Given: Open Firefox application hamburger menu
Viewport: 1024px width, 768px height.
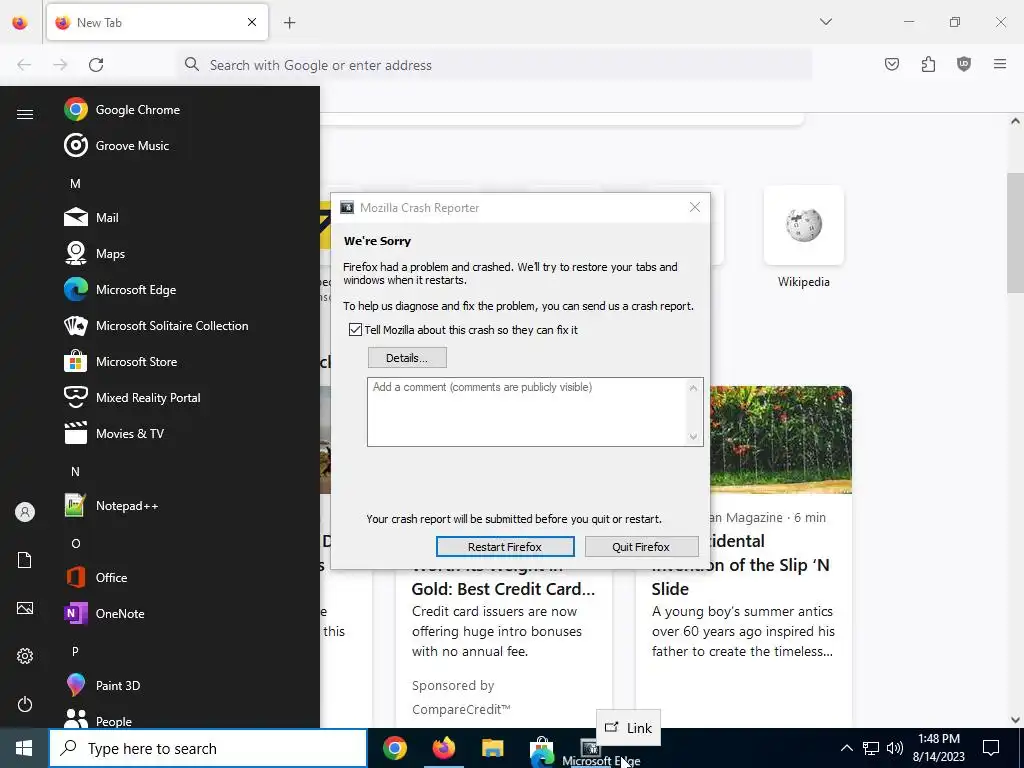Looking at the screenshot, I should pyautogui.click(x=1000, y=64).
